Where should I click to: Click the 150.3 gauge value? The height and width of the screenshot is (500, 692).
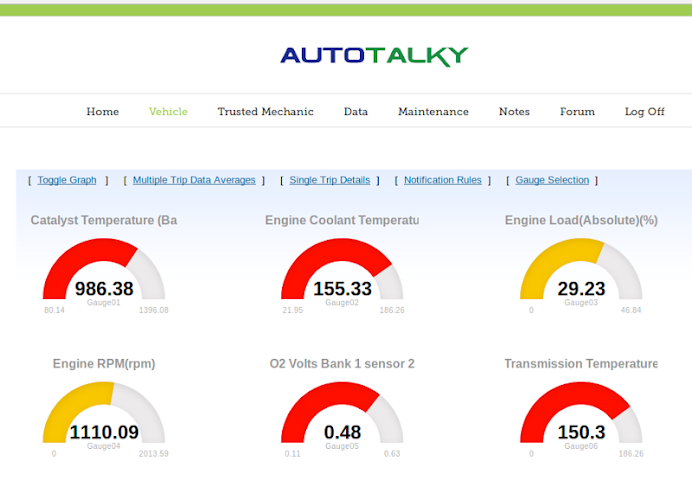581,432
